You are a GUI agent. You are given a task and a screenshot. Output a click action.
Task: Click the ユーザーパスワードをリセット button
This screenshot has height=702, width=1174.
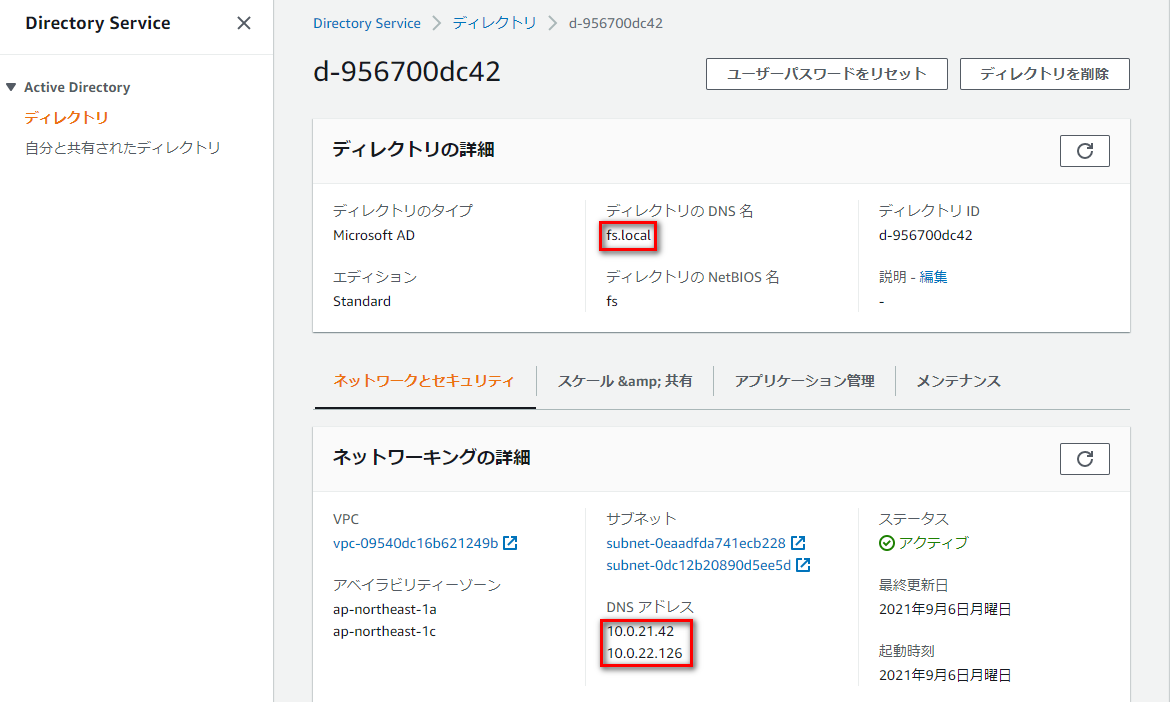pos(826,73)
